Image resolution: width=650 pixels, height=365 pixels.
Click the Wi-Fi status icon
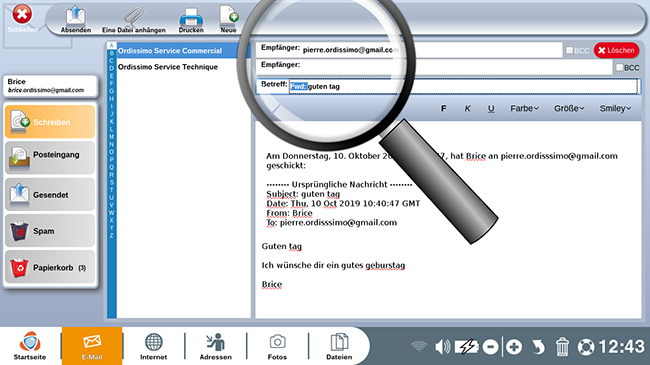[x=419, y=346]
